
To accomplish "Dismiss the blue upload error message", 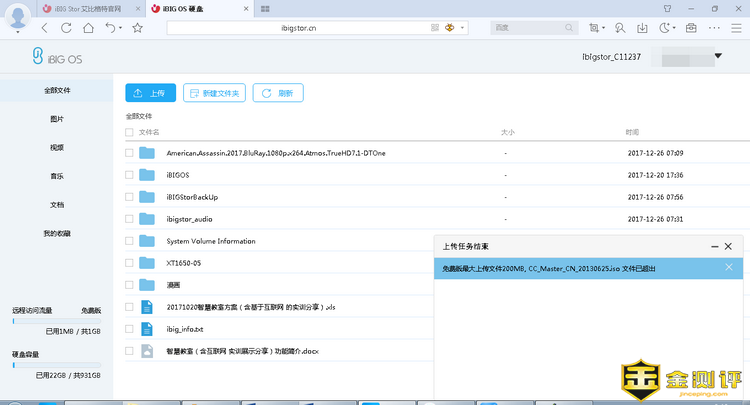I will coord(728,267).
